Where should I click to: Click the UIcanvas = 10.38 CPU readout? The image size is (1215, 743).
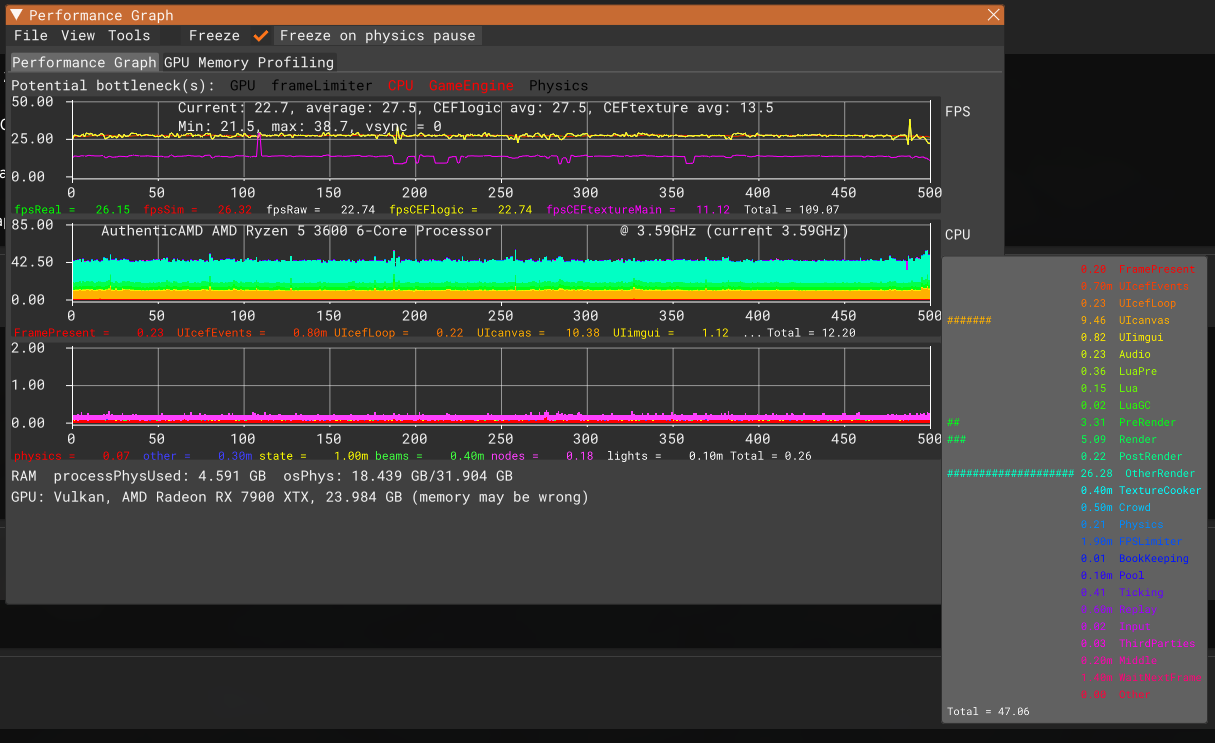pyautogui.click(x=538, y=333)
